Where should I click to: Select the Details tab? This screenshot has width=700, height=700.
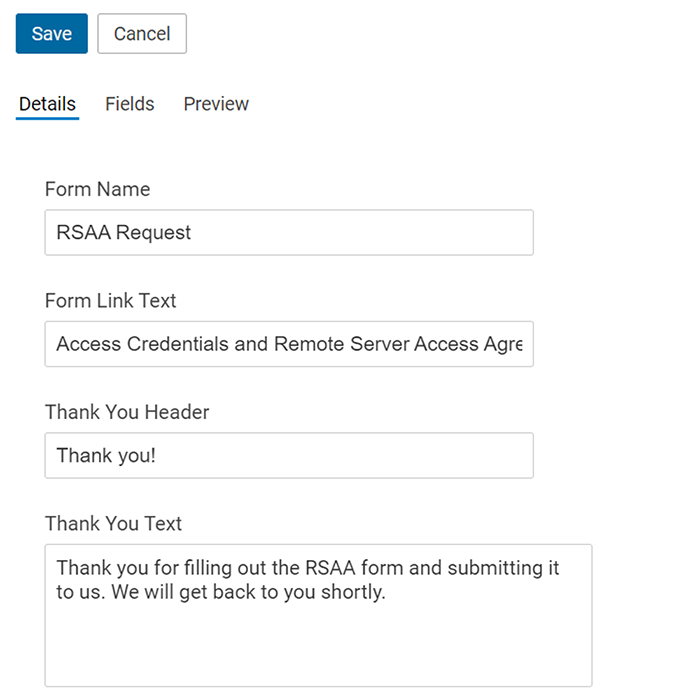pyautogui.click(x=47, y=104)
